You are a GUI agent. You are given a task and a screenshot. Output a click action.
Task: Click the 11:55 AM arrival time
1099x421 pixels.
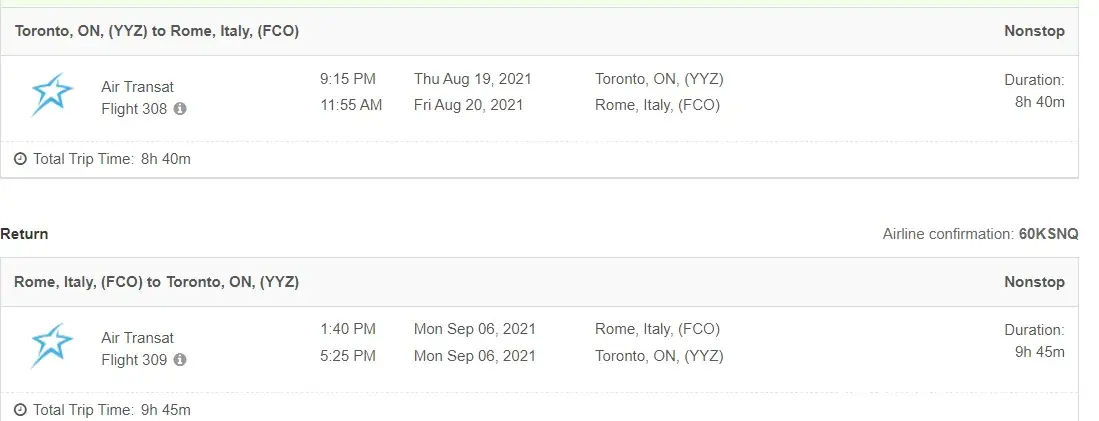click(x=351, y=105)
